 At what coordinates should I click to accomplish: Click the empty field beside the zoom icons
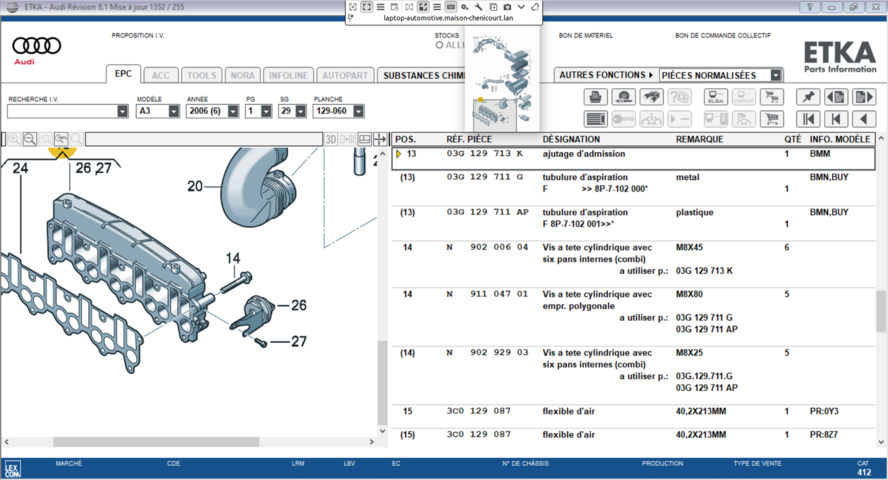[x=203, y=139]
